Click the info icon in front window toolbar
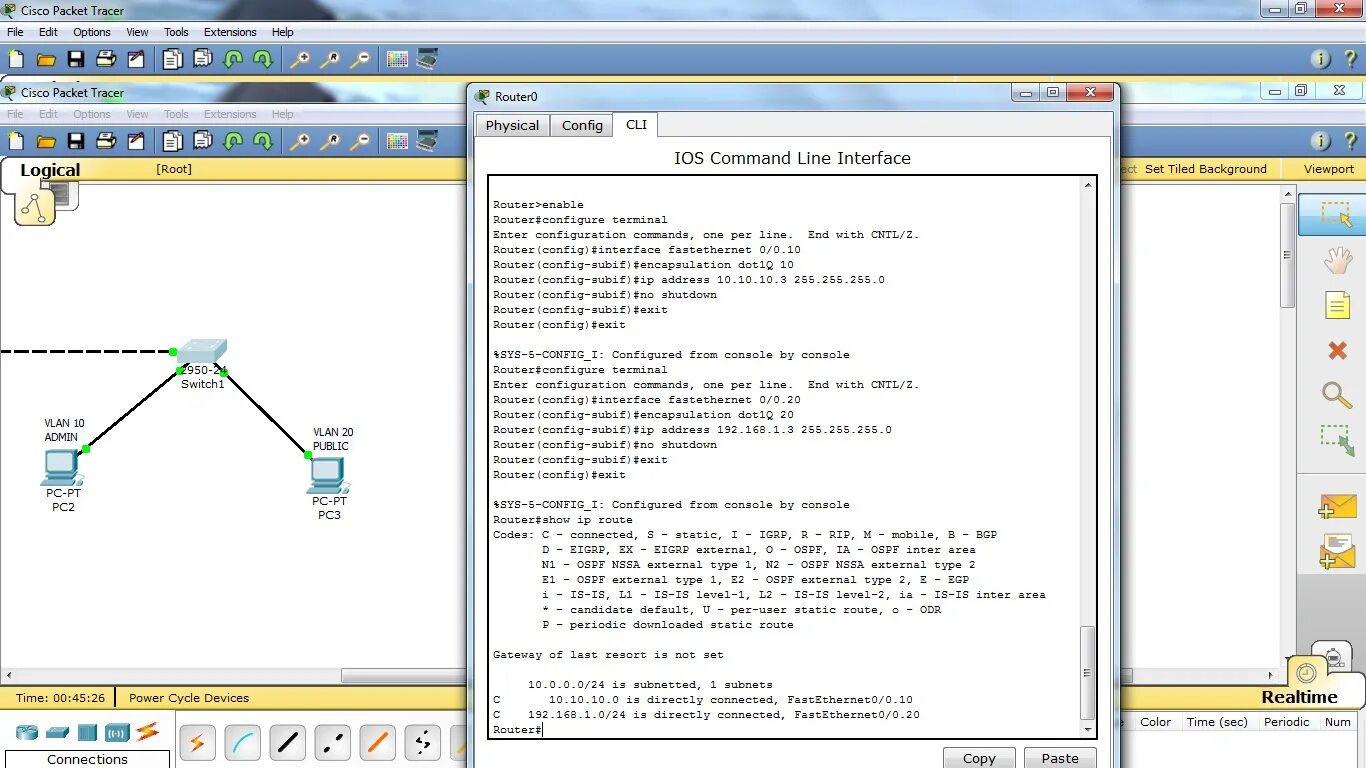Screen dimensions: 1366x768 pyautogui.click(x=1321, y=141)
